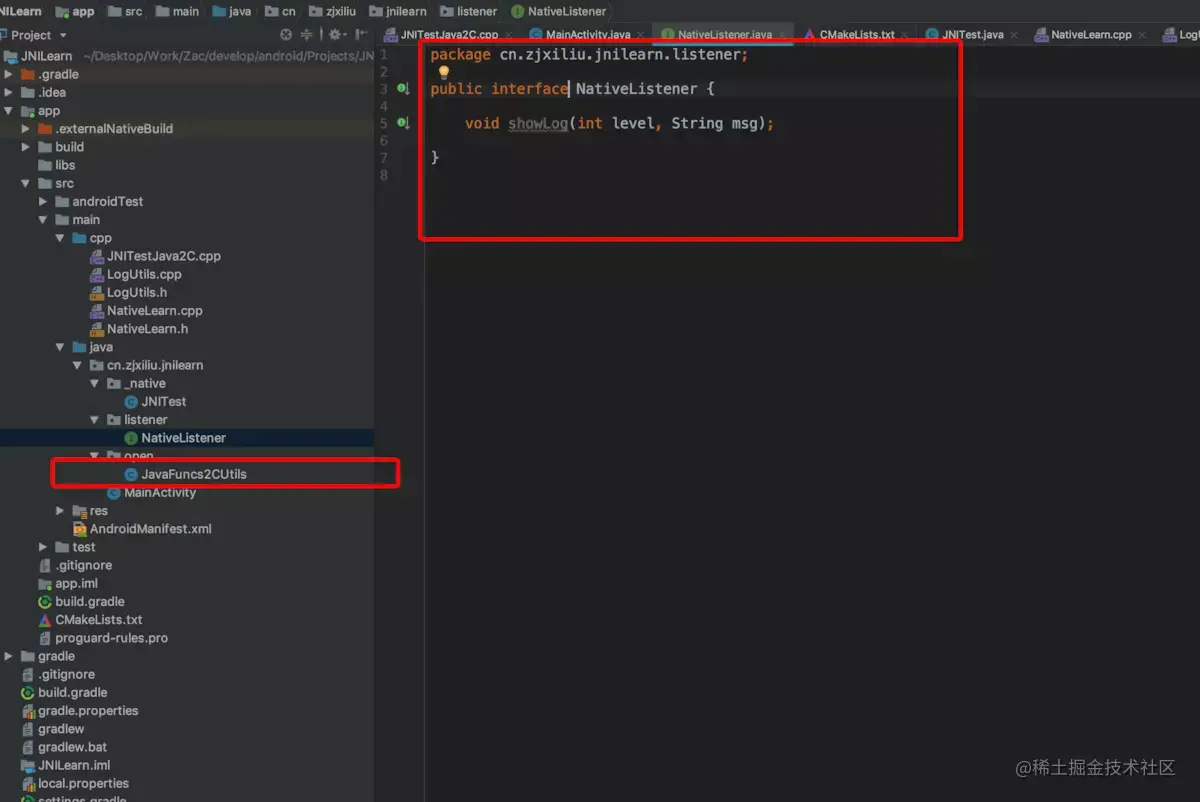
Task: Click the local.properties file icon
Action: [28, 784]
